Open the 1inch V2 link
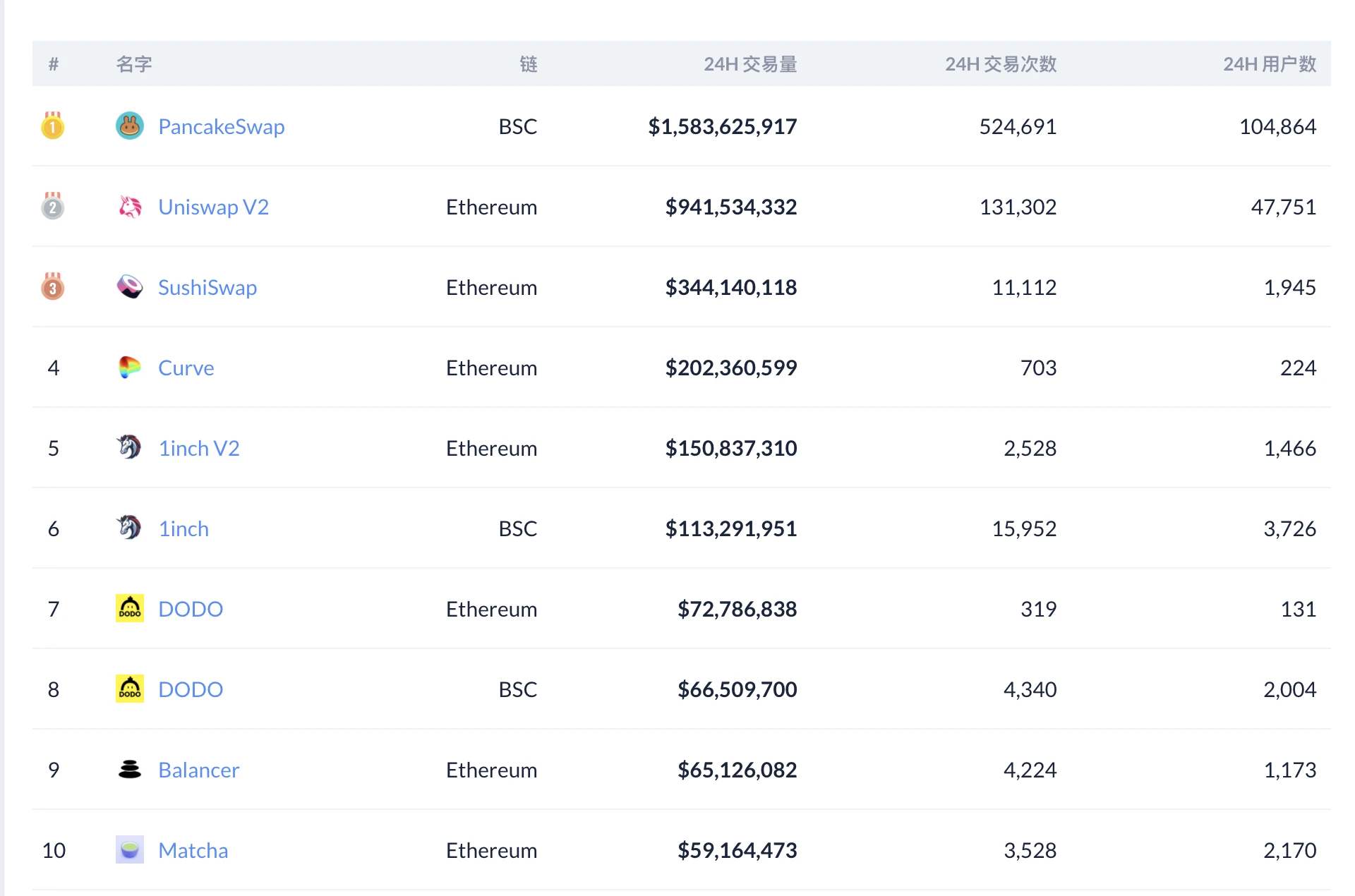Image resolution: width=1355 pixels, height=896 pixels. coord(199,449)
